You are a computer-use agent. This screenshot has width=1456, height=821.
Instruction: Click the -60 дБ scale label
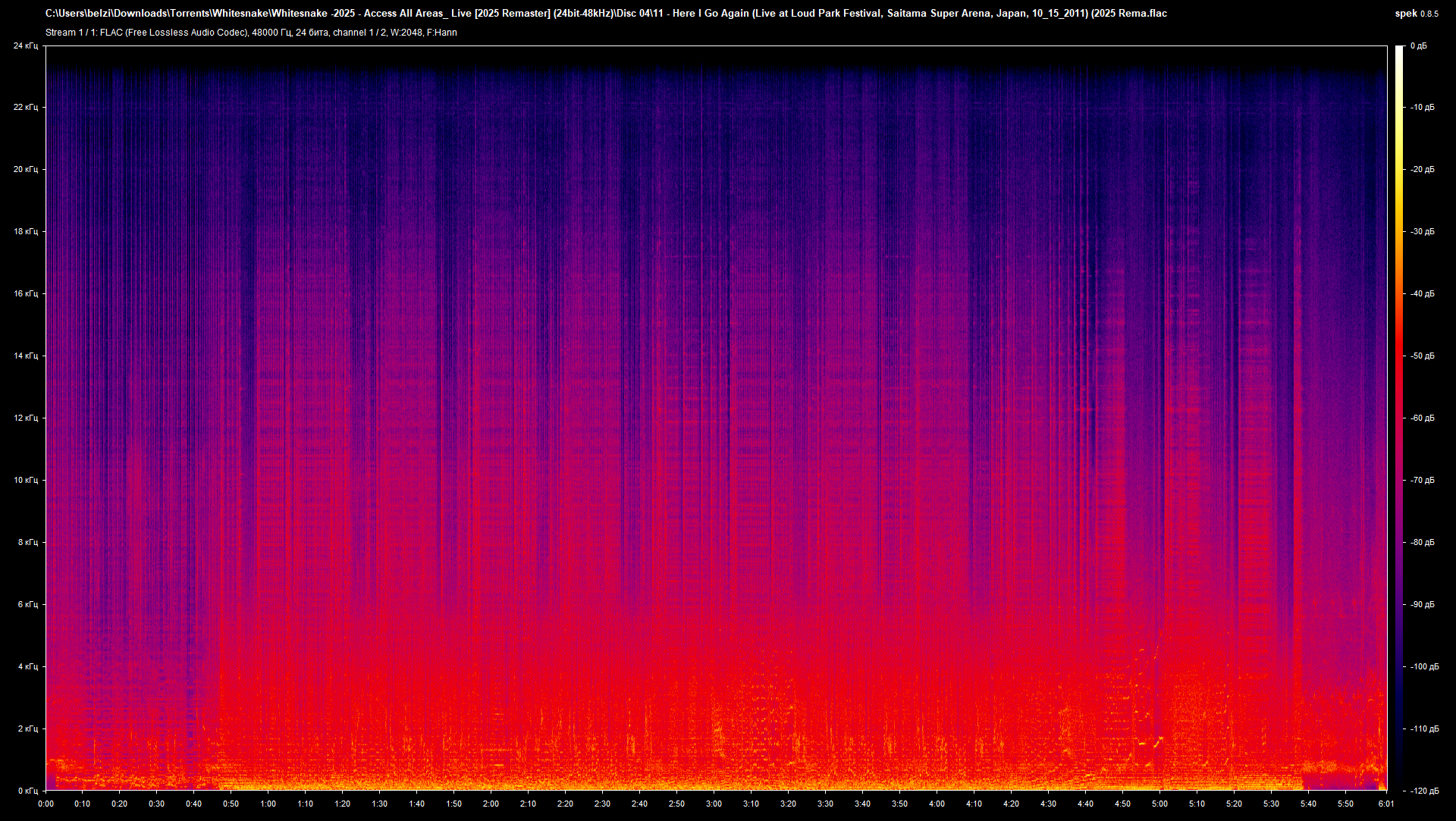pos(1422,418)
